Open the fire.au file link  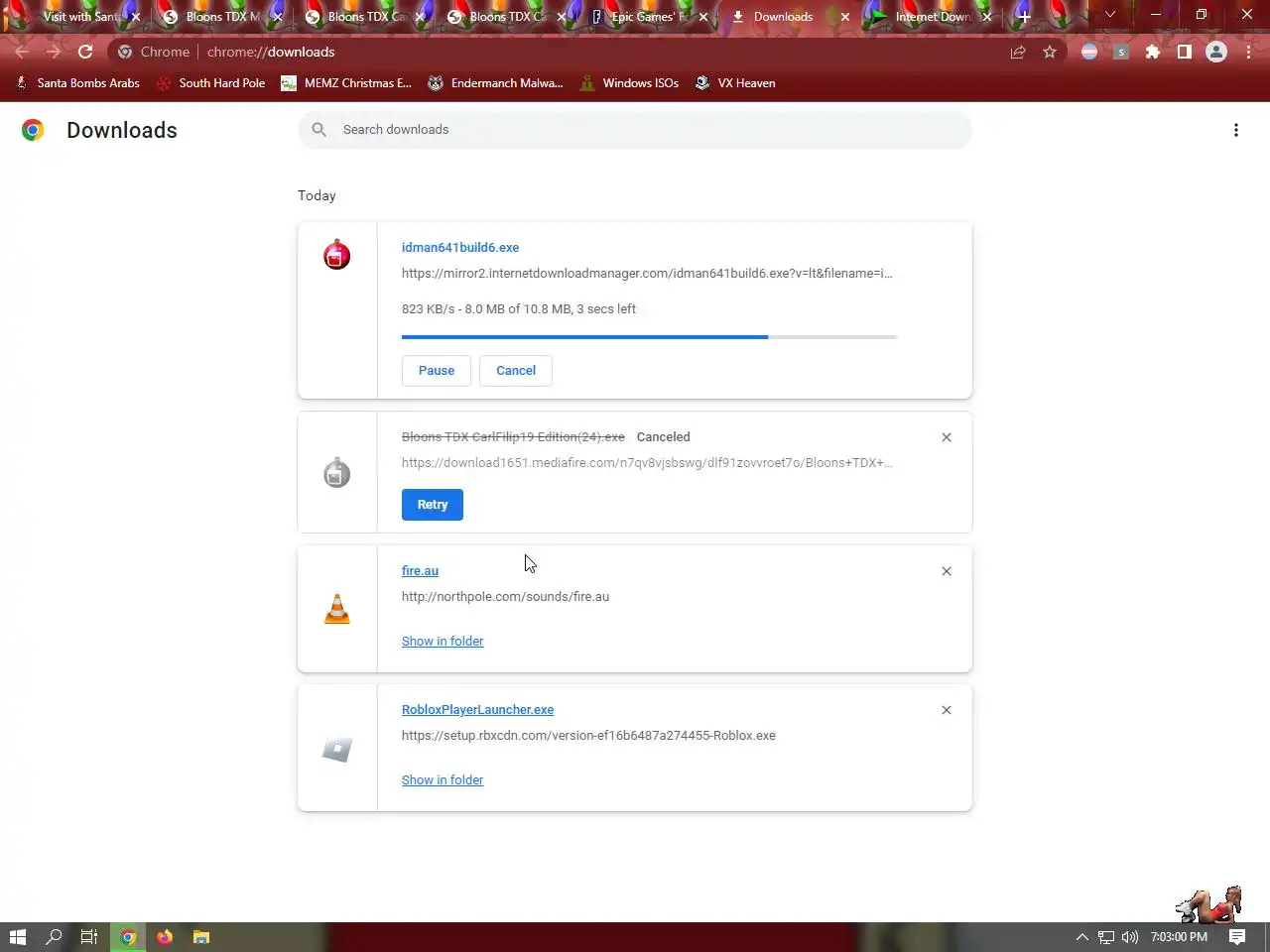[420, 571]
